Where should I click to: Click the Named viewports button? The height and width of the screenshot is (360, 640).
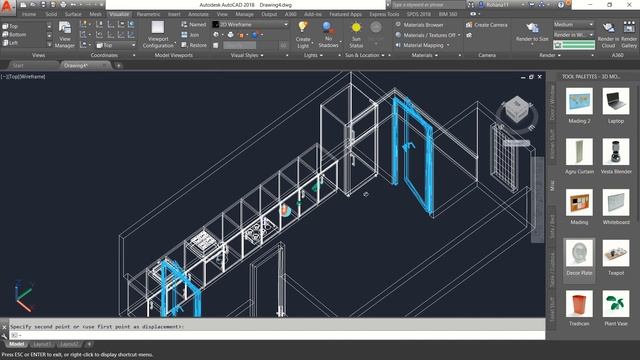click(193, 24)
